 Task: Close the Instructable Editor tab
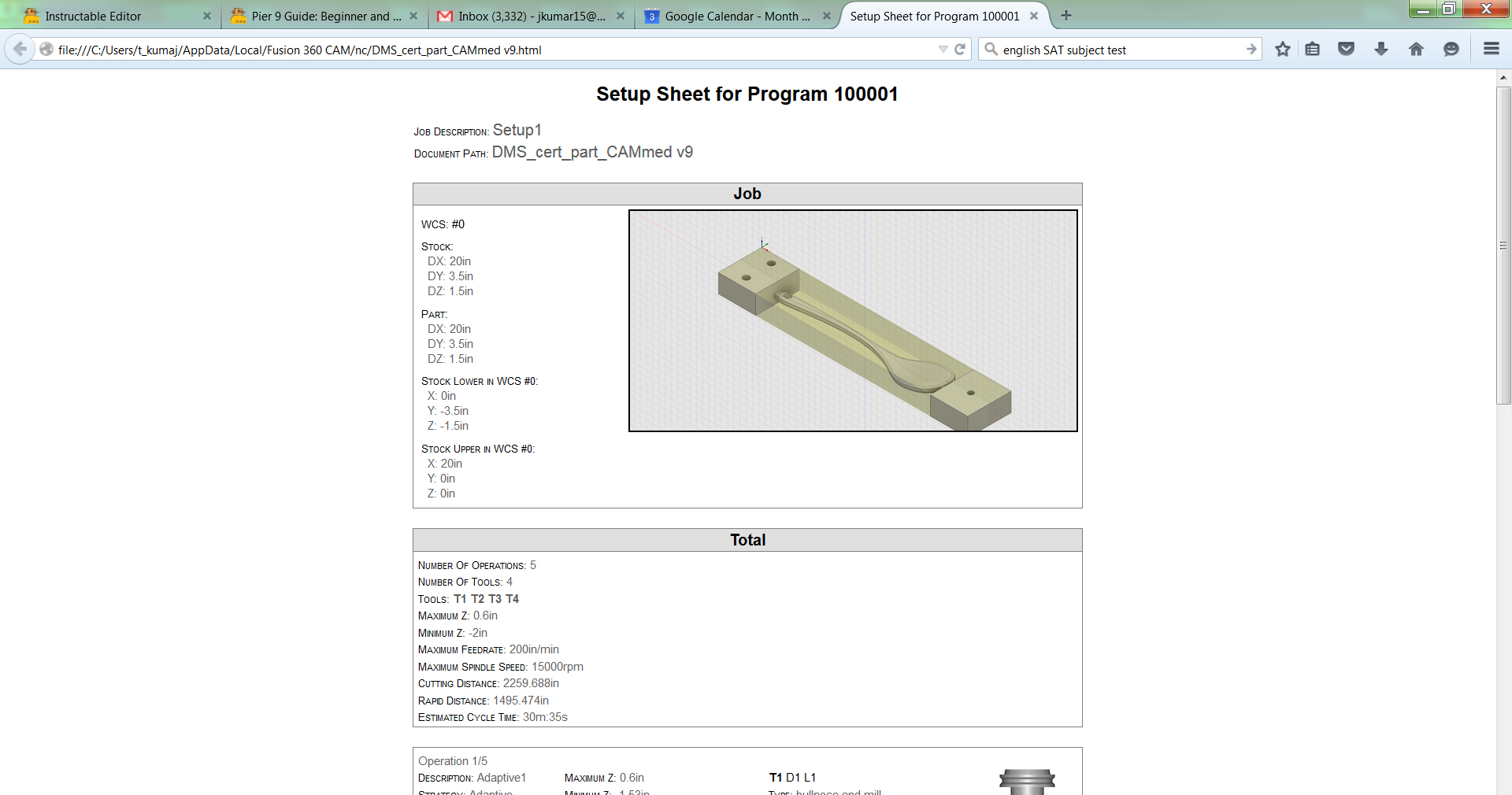coord(207,16)
